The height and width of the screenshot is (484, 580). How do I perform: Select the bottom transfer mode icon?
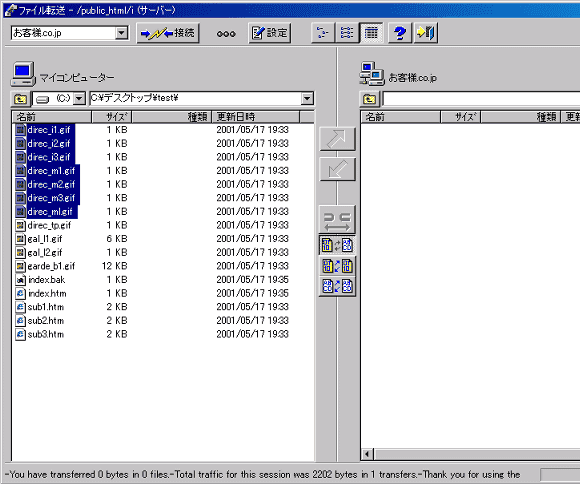(x=337, y=286)
